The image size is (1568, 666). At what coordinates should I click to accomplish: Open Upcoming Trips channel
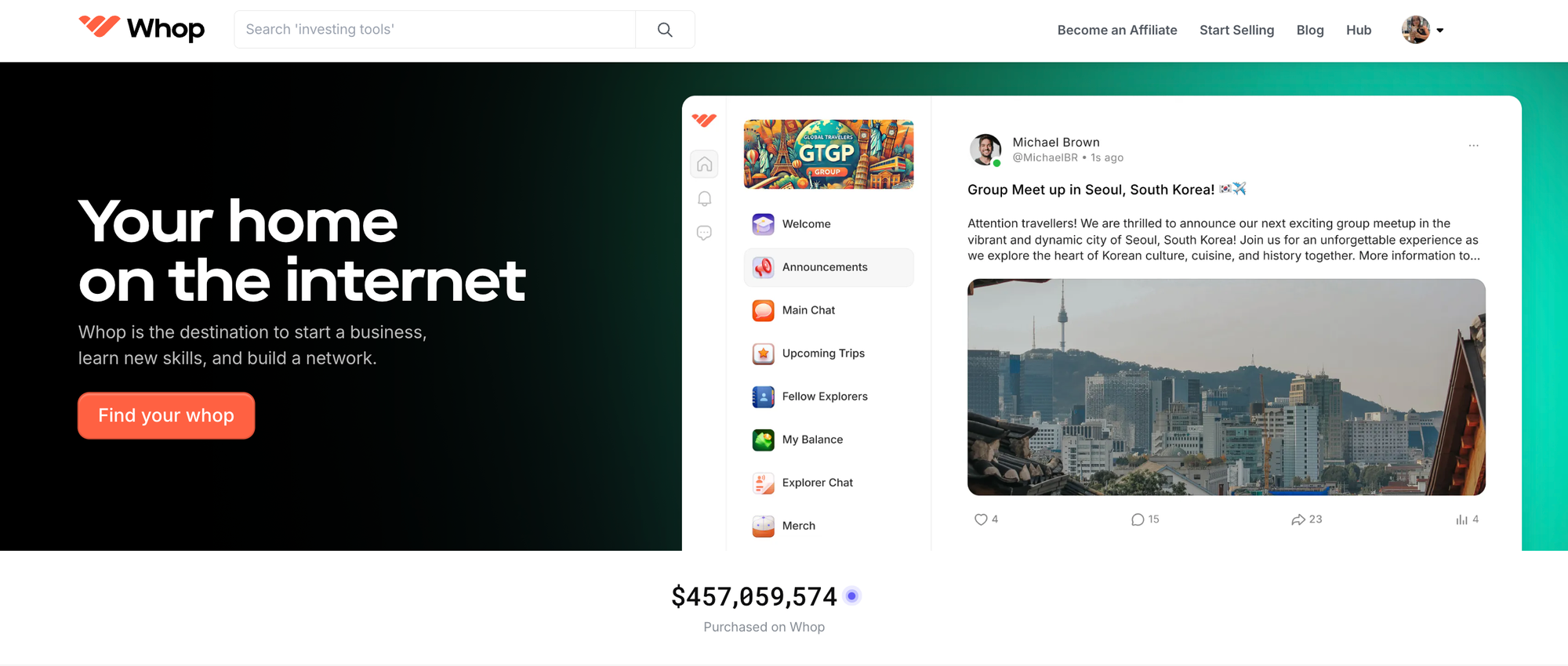coord(829,353)
